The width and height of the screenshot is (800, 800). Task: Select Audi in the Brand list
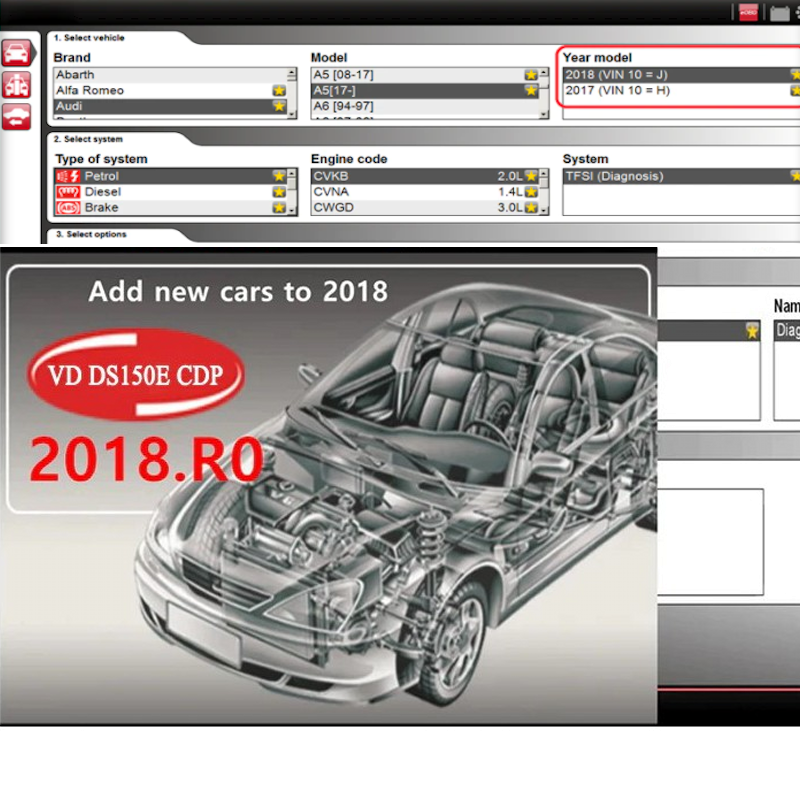point(170,106)
